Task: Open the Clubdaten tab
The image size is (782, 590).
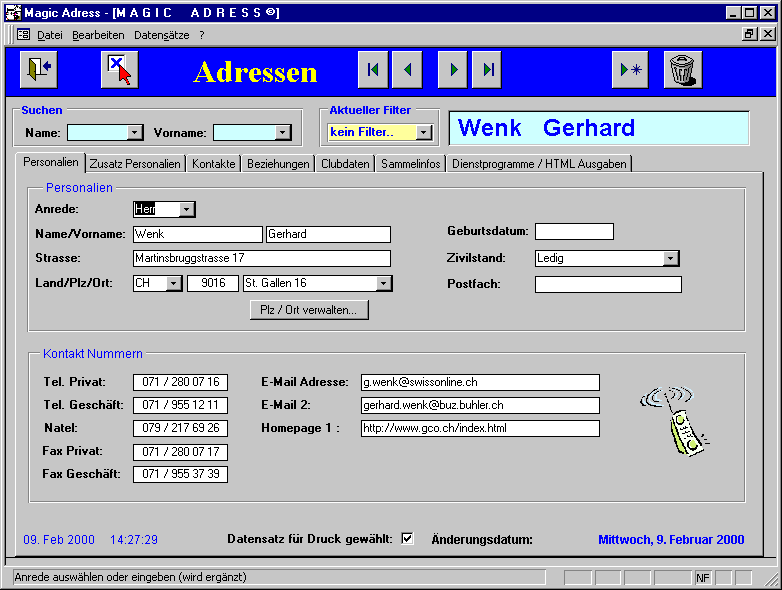Action: pyautogui.click(x=345, y=164)
